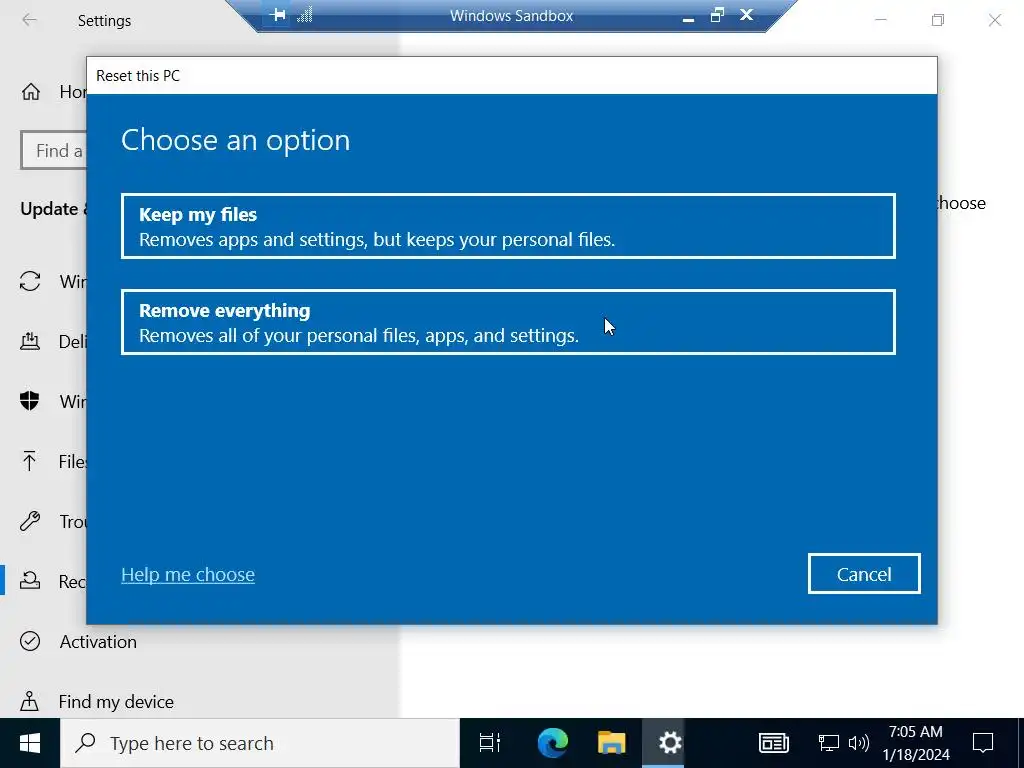Open the Windows Security shield icon

point(29,400)
